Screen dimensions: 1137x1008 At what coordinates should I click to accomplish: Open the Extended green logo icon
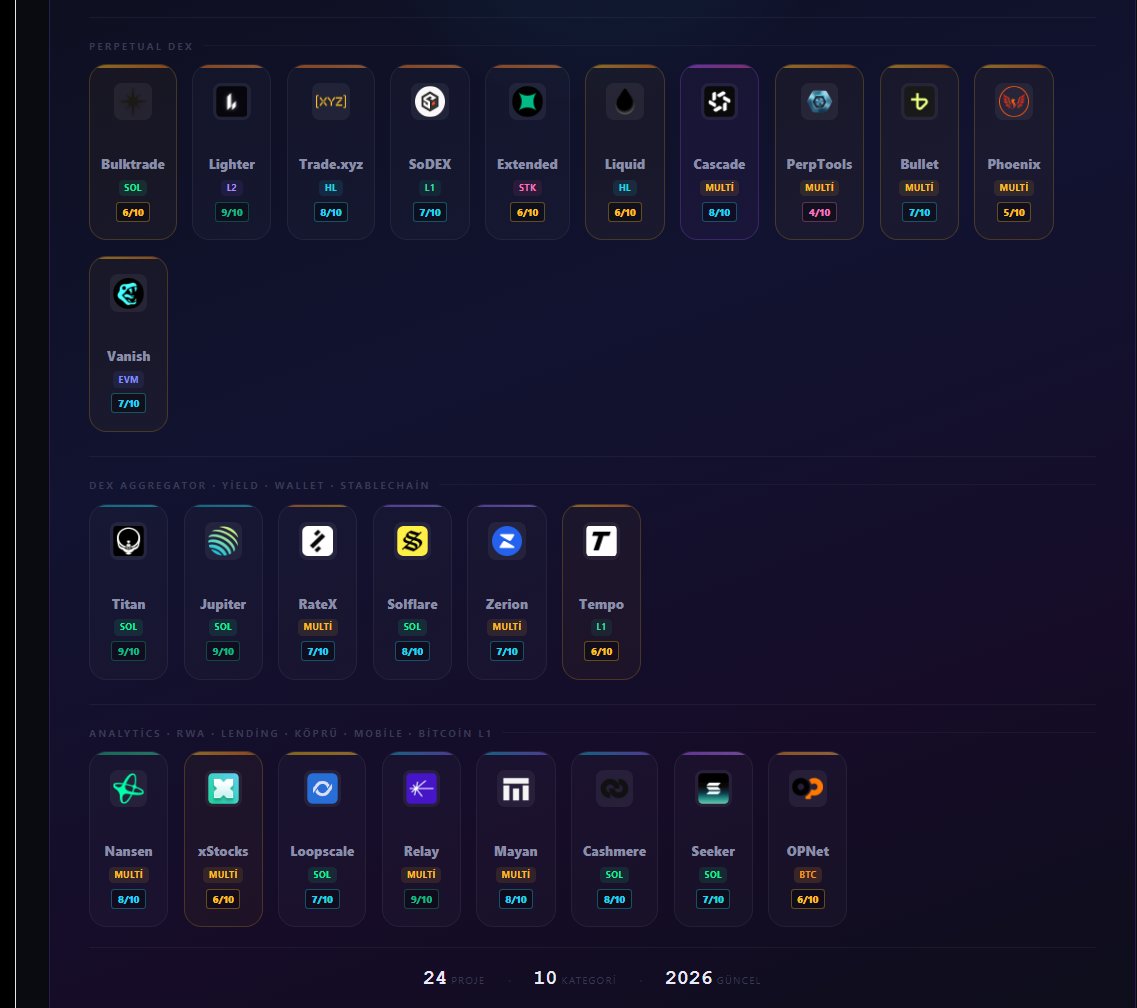(x=527, y=102)
